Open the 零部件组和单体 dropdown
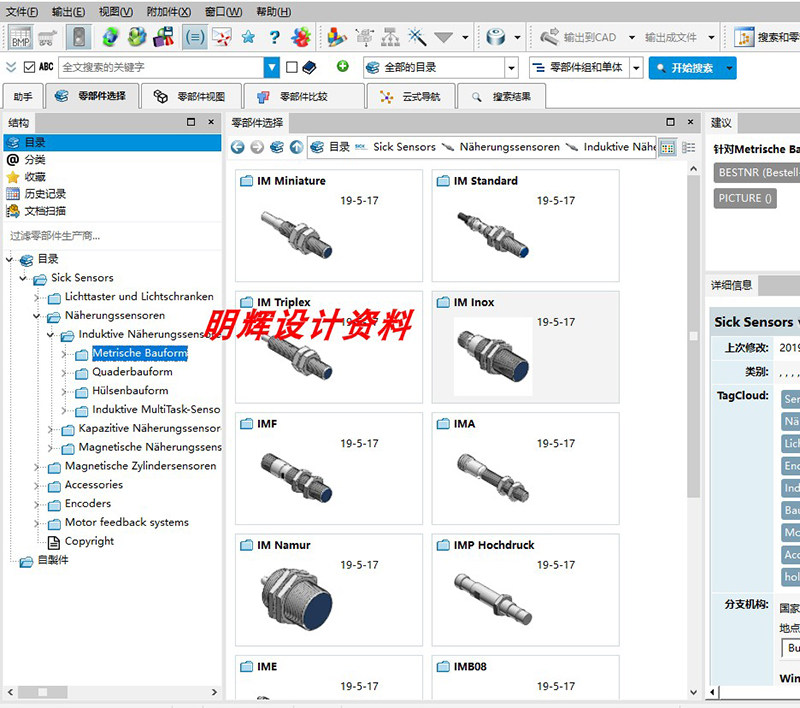The width and height of the screenshot is (800, 708). pos(636,67)
